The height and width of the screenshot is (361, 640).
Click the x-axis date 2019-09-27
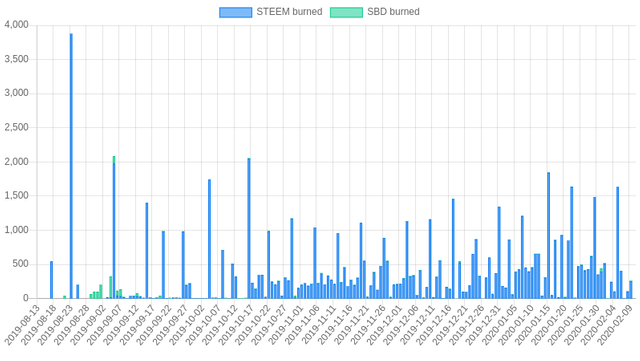171,325
